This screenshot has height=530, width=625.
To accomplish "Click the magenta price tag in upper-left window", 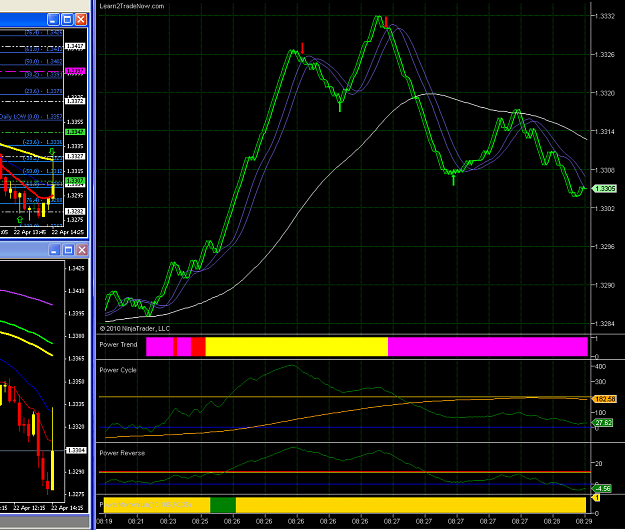I will pyautogui.click(x=75, y=71).
